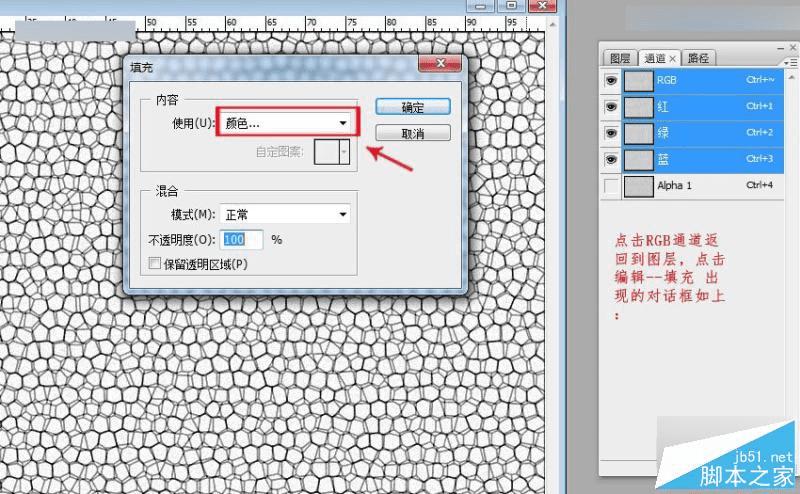Image resolution: width=800 pixels, height=494 pixels.
Task: Select the 红 channel row label
Action: 663,107
